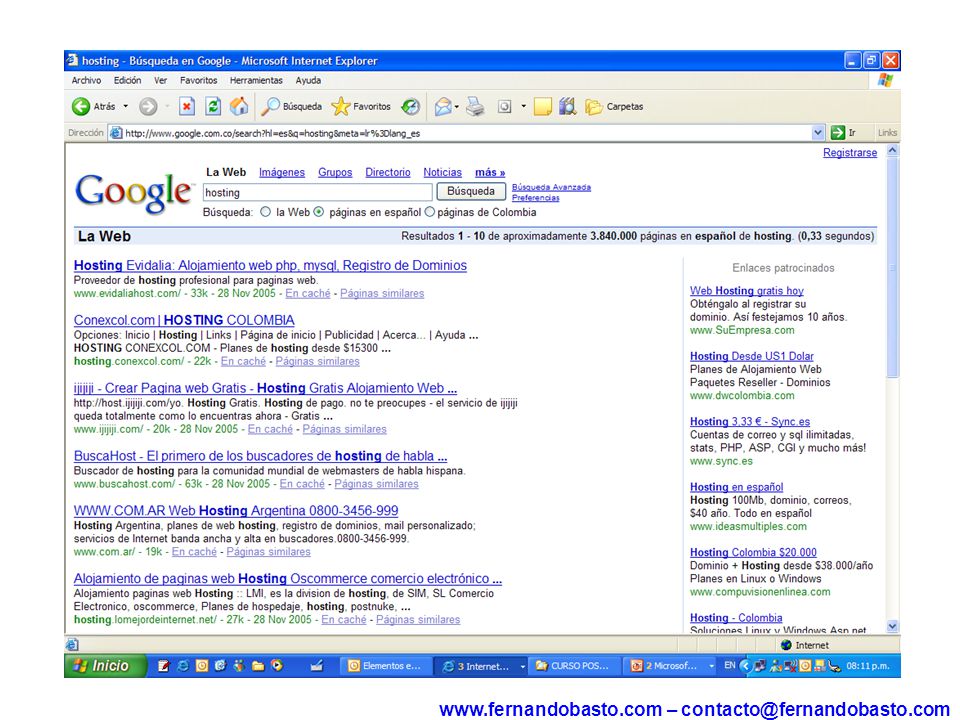960x720 pixels.
Task: Open the Atrás history dropdown arrow
Action: (x=126, y=107)
